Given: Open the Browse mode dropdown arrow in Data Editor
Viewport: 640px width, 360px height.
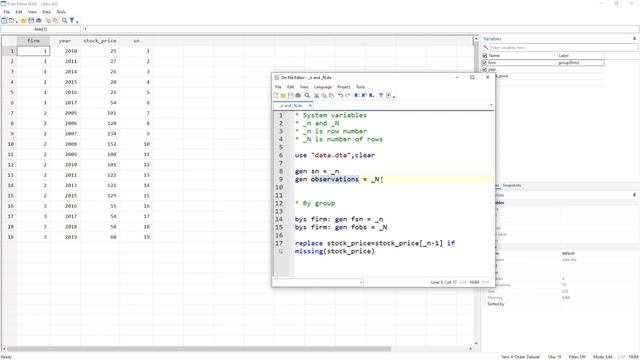Looking at the screenshot, I should (17, 22).
